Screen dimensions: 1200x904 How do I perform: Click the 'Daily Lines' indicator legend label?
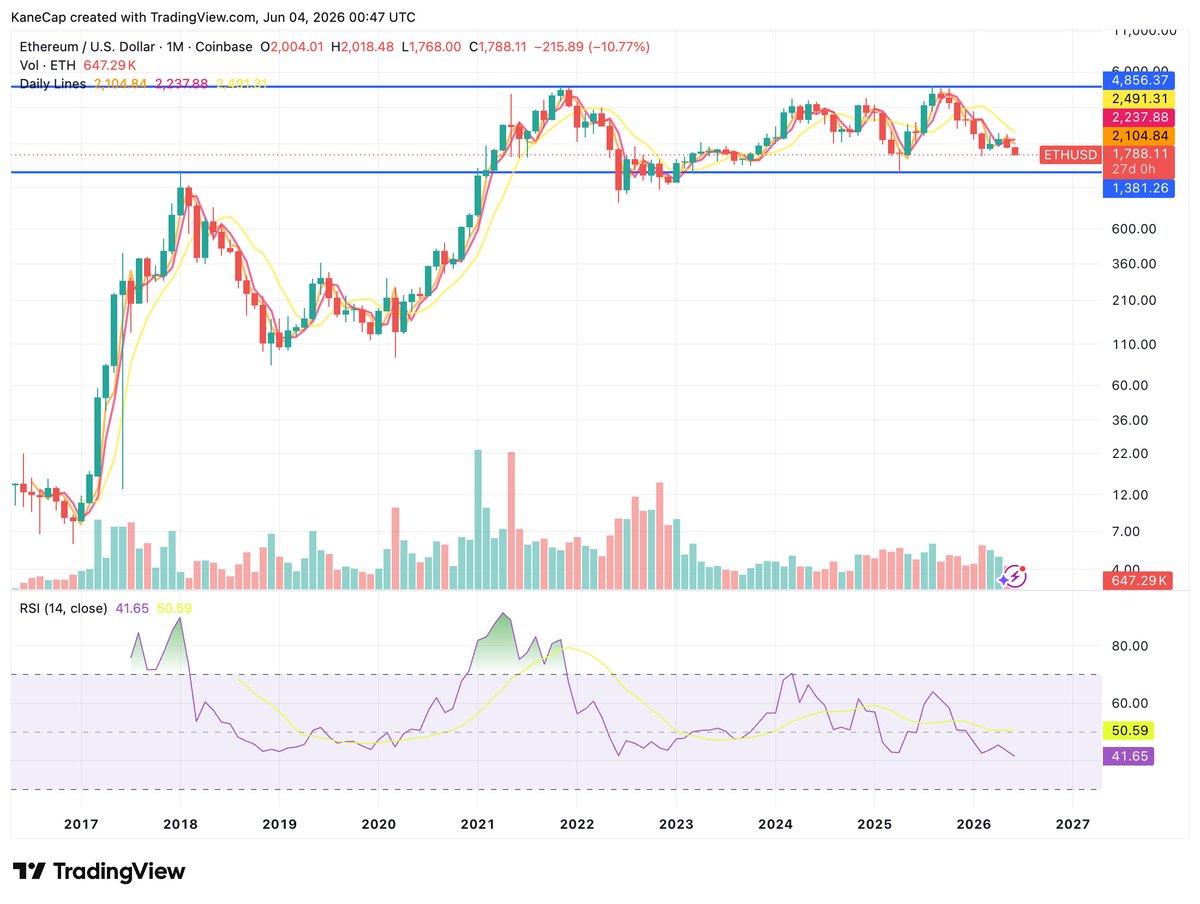(x=54, y=84)
